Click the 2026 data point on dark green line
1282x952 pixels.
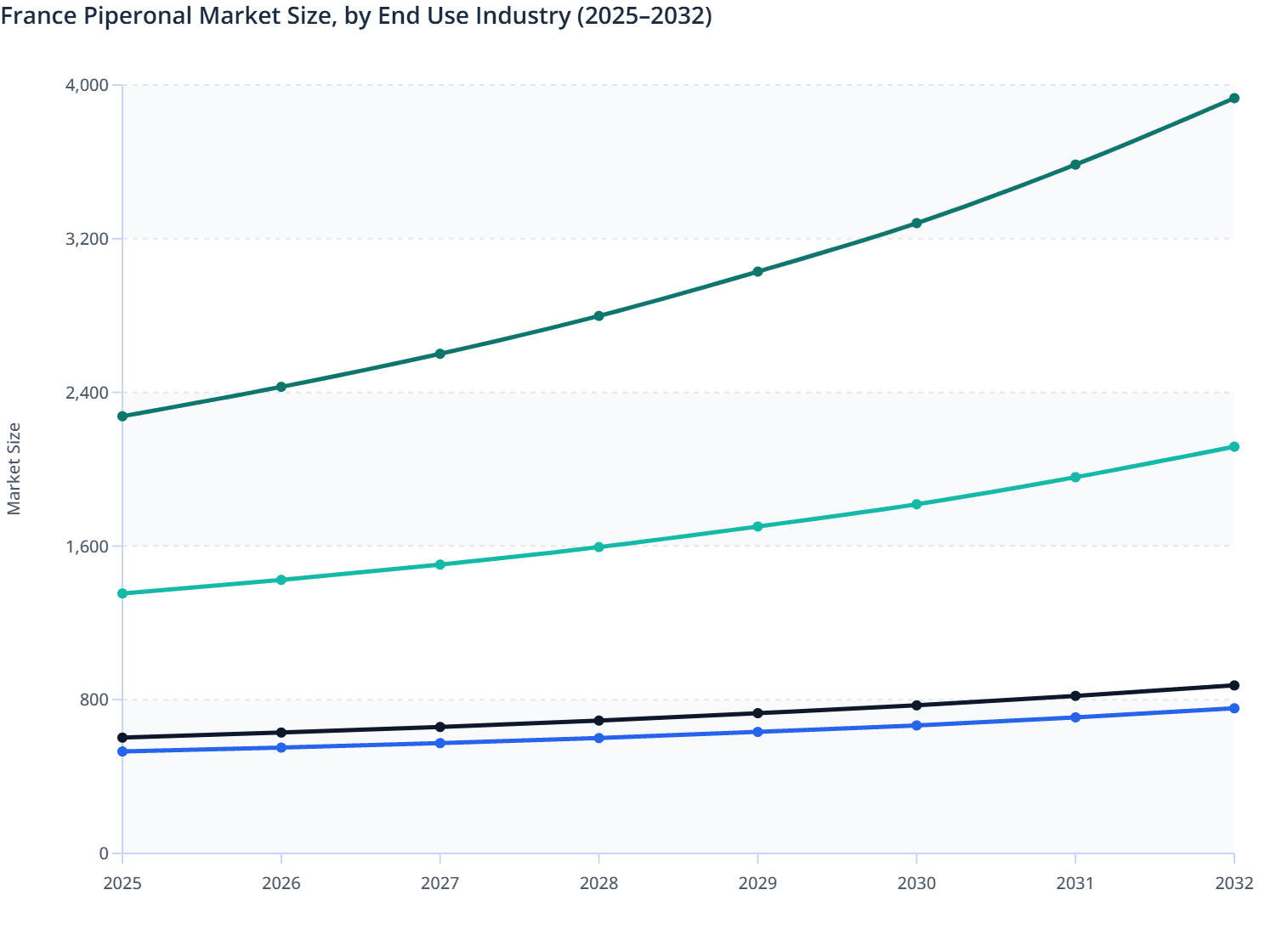pos(282,387)
